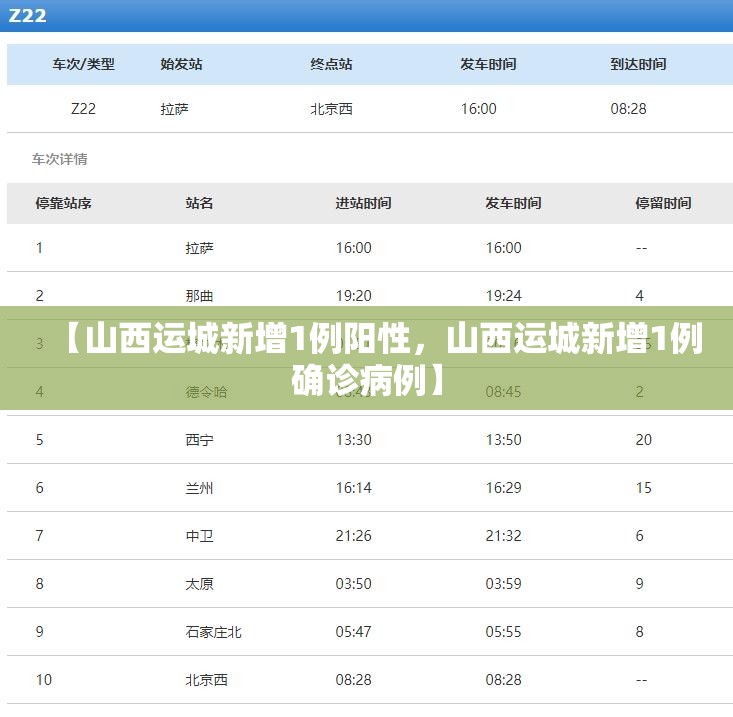The height and width of the screenshot is (717, 733).
Task: Click arrival time 05:47 for 石家庄北
Action: click(x=353, y=632)
